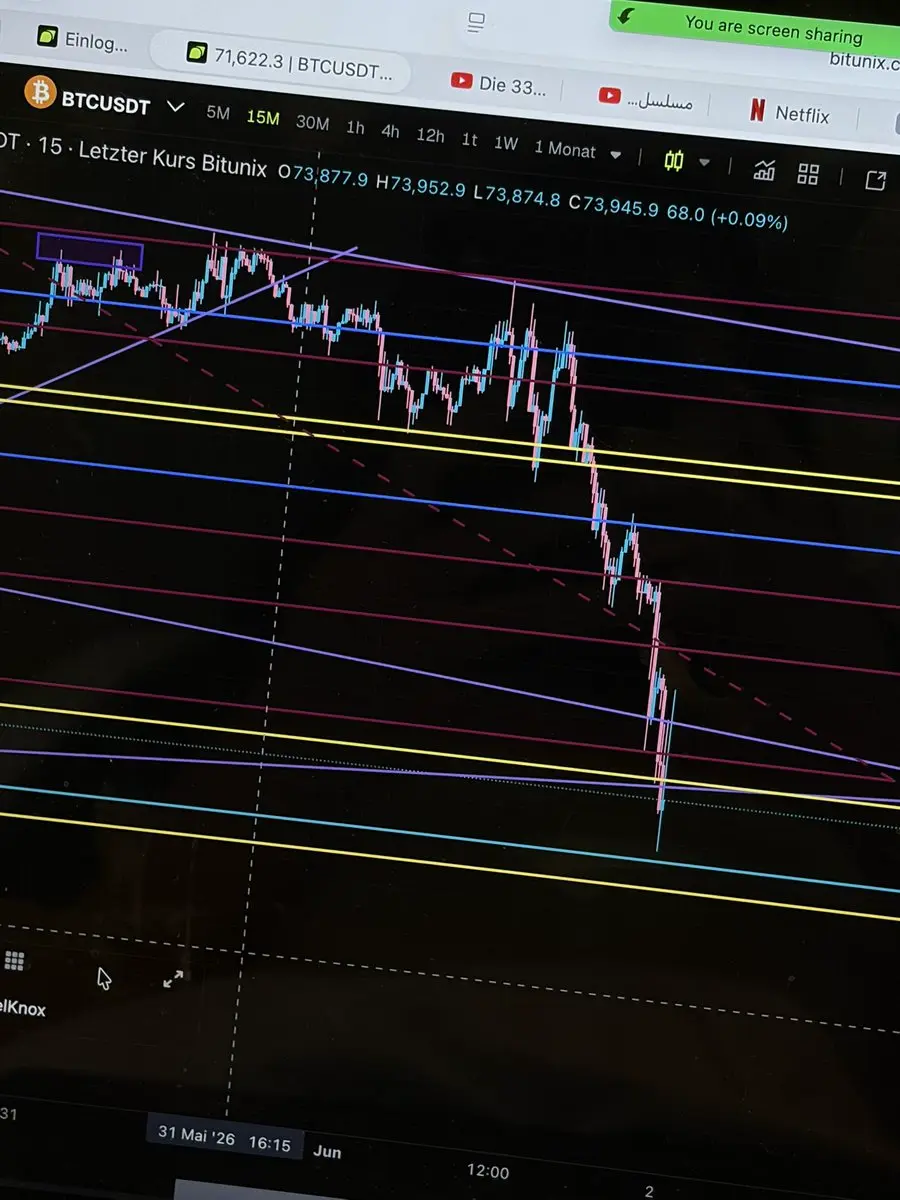Screen dimensions: 900x1200
Task: Click the 31 Mai '26 16:15 date label
Action: click(225, 1141)
